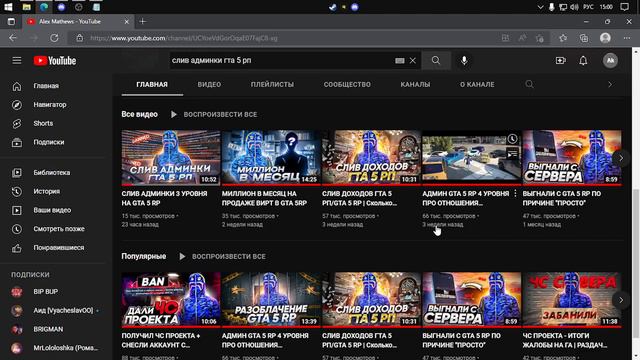Open the browser settings three-dots menu
Screen dimensions: 640x360
627,38
